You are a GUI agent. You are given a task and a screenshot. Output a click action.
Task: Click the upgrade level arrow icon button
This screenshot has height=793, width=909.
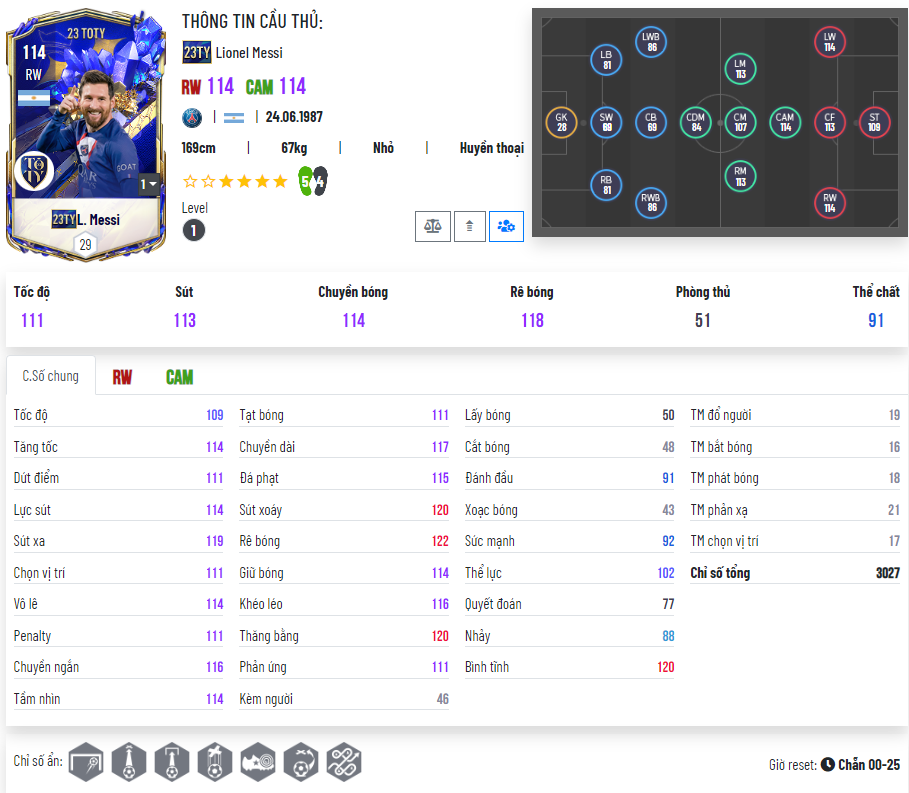pyautogui.click(x=470, y=226)
